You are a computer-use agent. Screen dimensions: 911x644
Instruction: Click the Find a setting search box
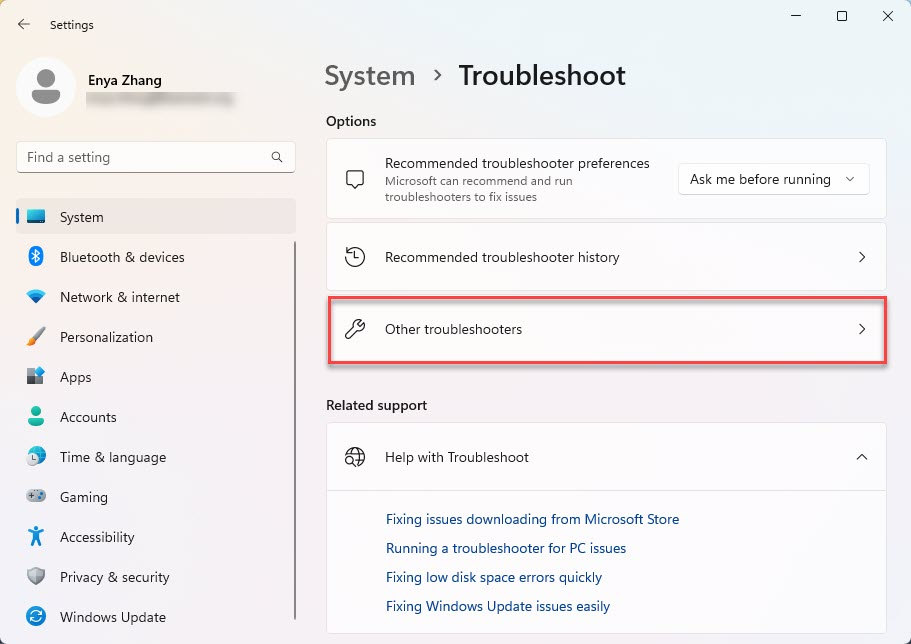(145, 157)
